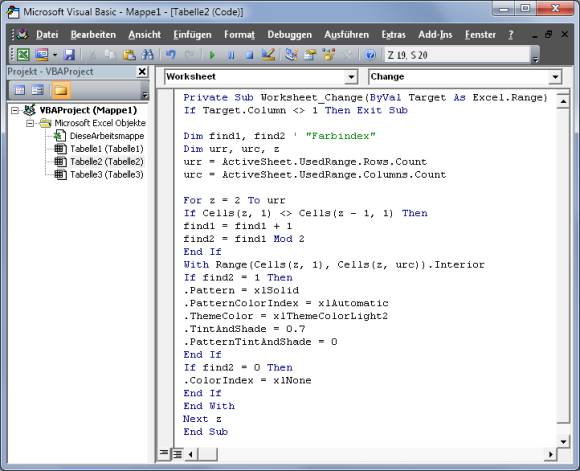This screenshot has height=471, width=580.
Task: Toggle design mode icon
Action: 268,55
